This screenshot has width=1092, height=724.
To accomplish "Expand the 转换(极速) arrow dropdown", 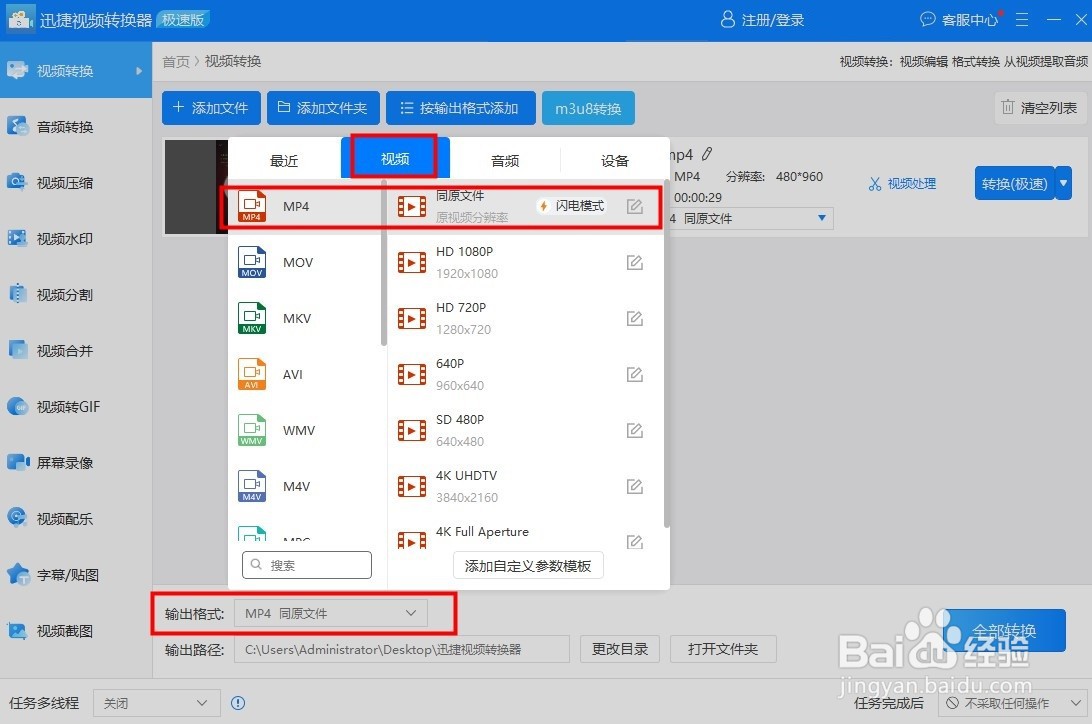I will 1063,183.
